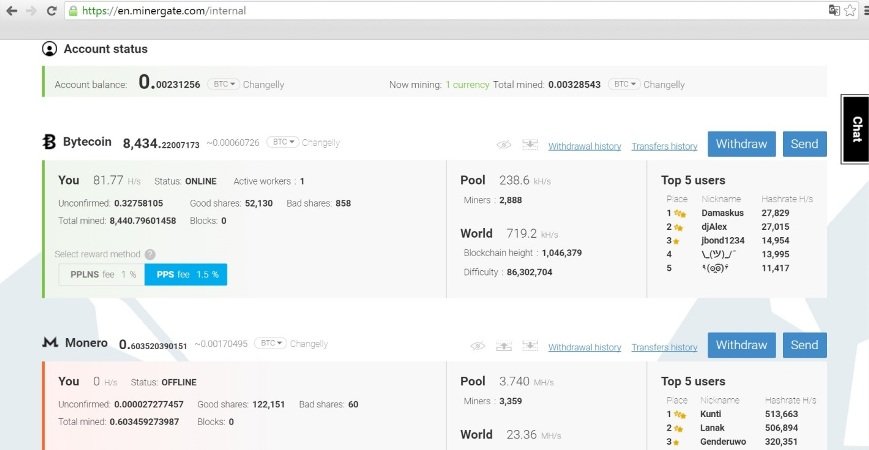Screen dimensions: 869x450
Task: Click the gold stars beside Kunti
Action: [680, 415]
